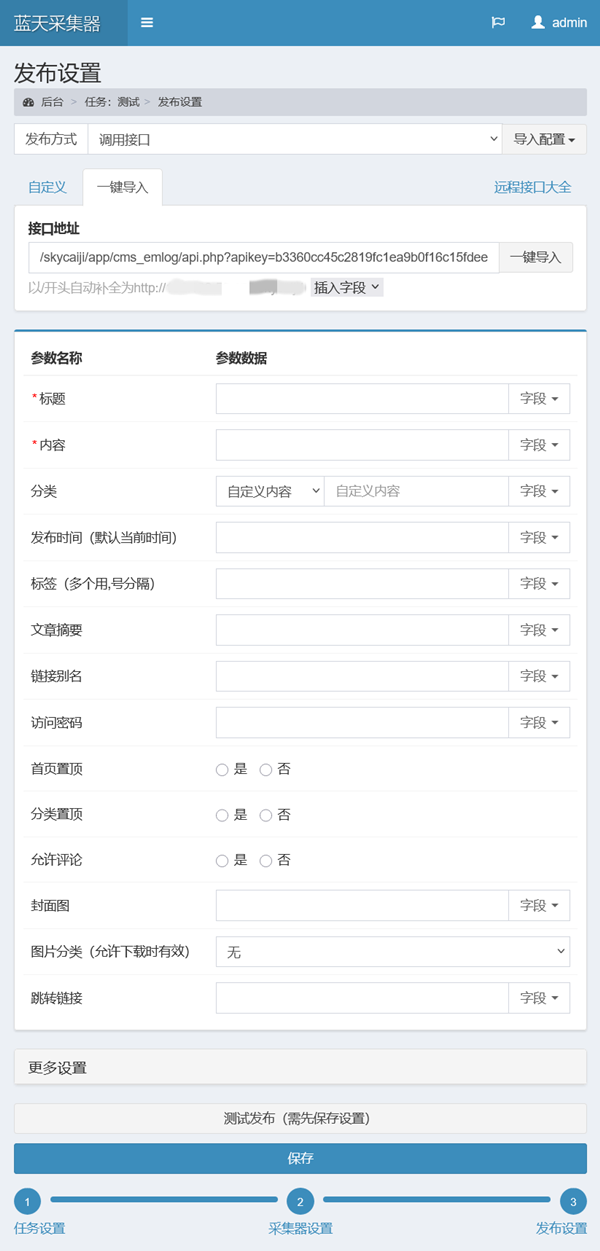This screenshot has height=1251, width=600.
Task: Click step 1 circle for 任务设置
Action: pyautogui.click(x=28, y=1200)
